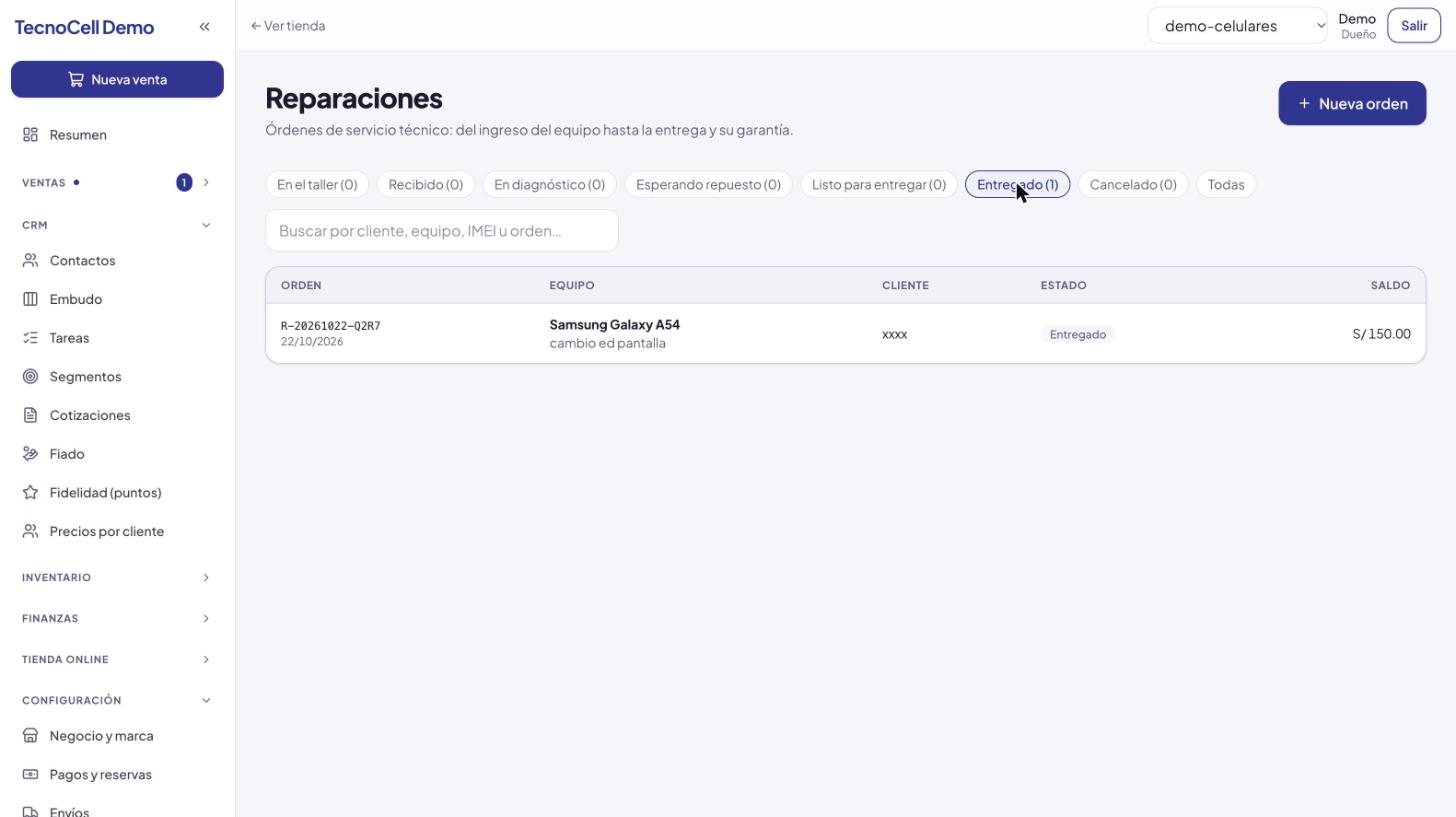Click the Precios por cliente icon
The width and height of the screenshot is (1456, 817).
30,531
